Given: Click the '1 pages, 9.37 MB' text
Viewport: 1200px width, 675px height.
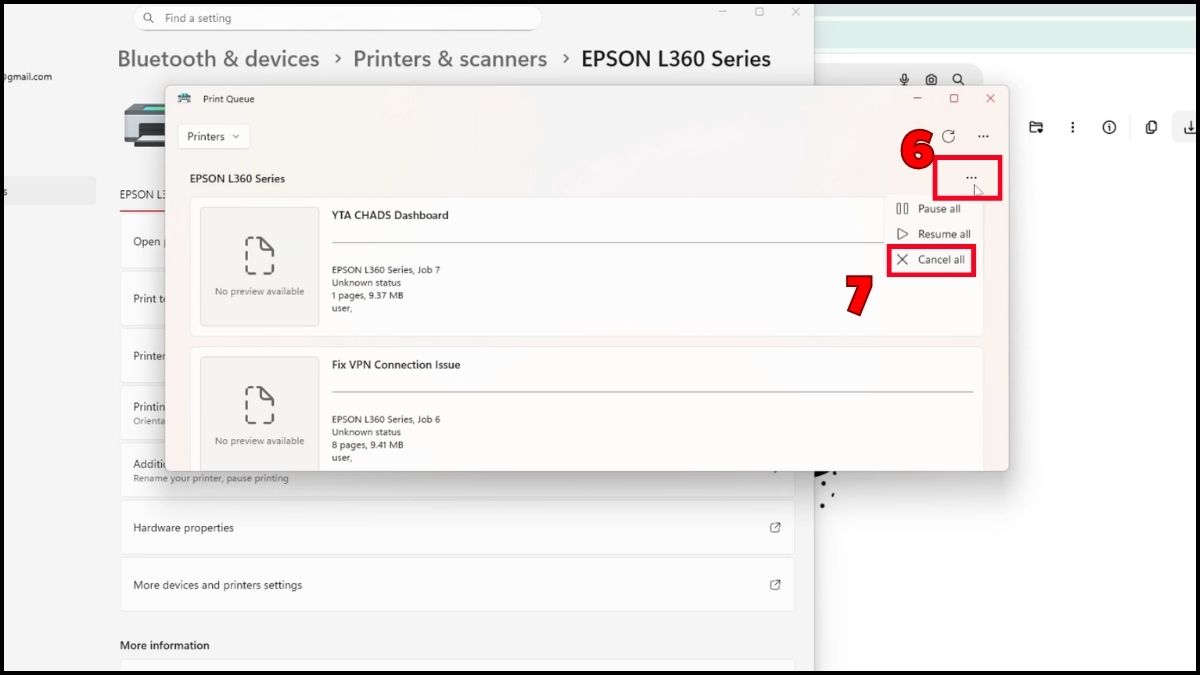Looking at the screenshot, I should (367, 295).
